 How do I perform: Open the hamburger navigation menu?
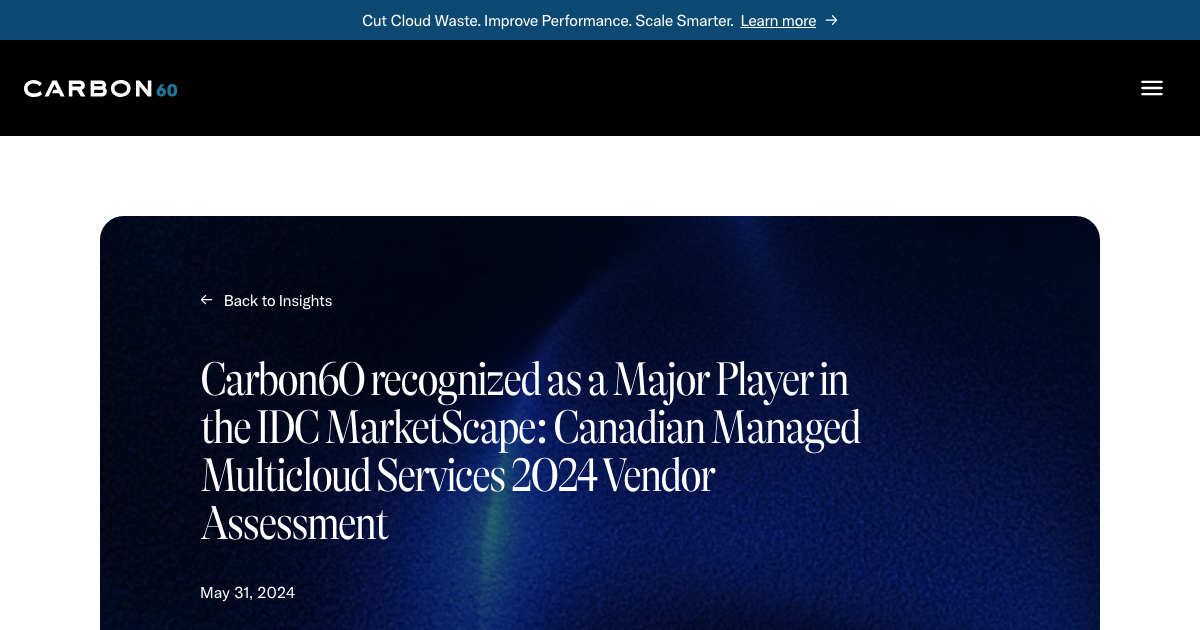(1152, 88)
